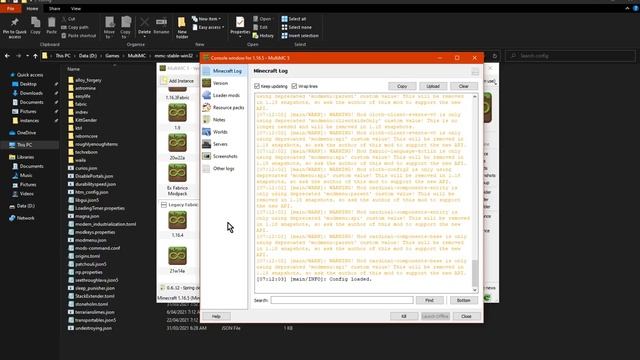Click the Up one level arrow
The width and height of the screenshot is (640, 360).
point(36,56)
